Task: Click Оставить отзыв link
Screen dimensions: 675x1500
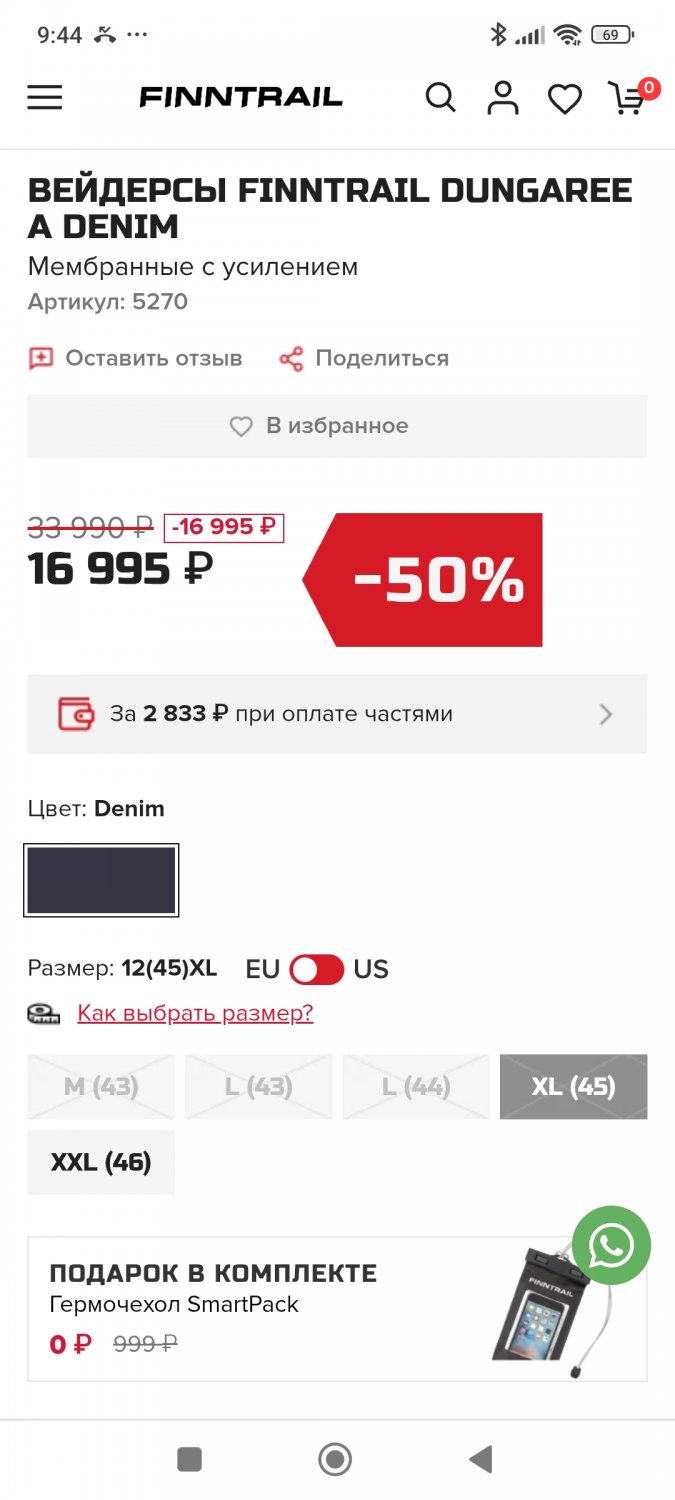Action: coord(136,358)
